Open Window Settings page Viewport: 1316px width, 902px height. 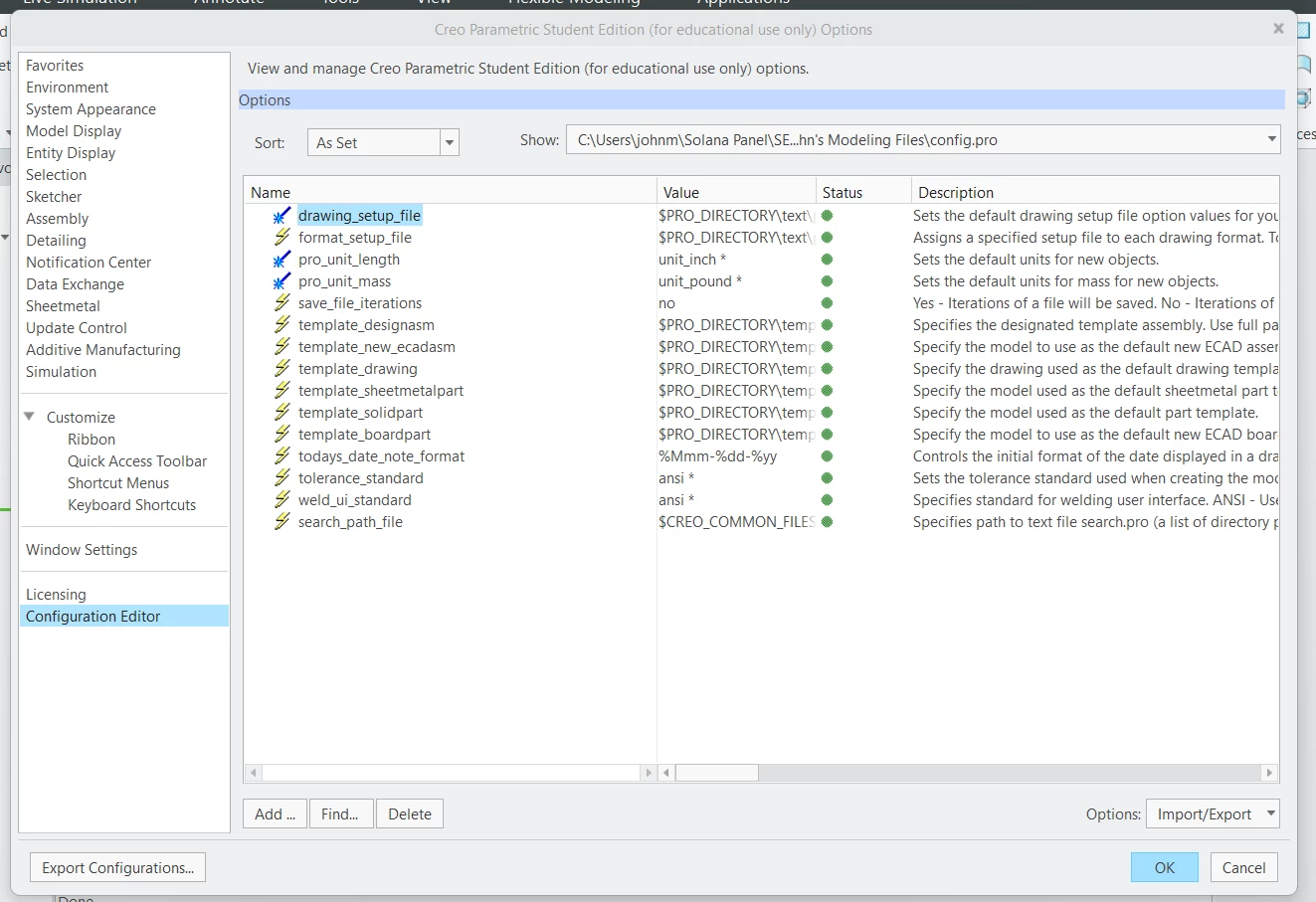82,550
